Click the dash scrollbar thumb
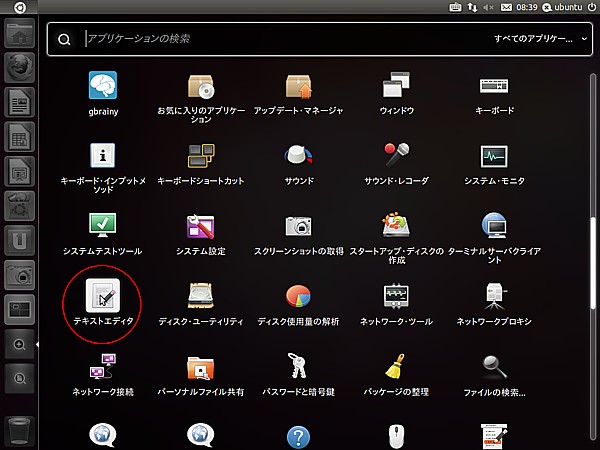This screenshot has width=600, height=450. [593, 262]
